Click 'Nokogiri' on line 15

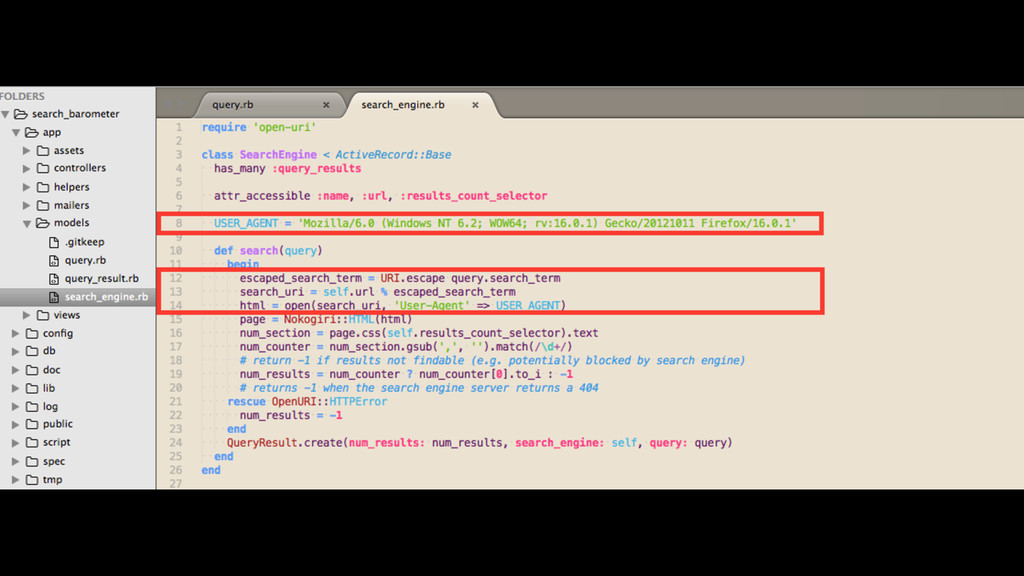(309, 319)
